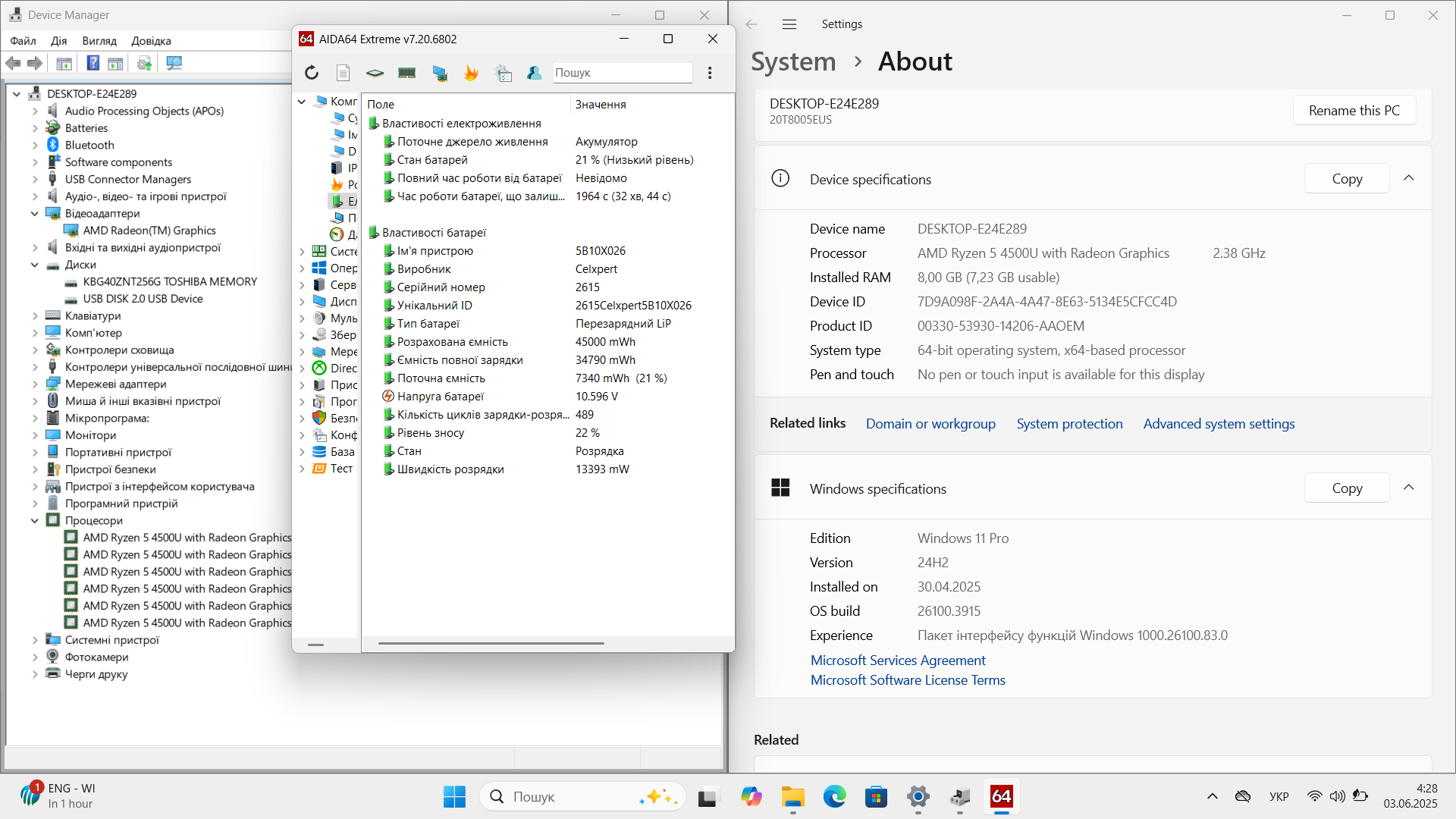
Task: Collapse the Windows specifications section
Action: [1409, 488]
